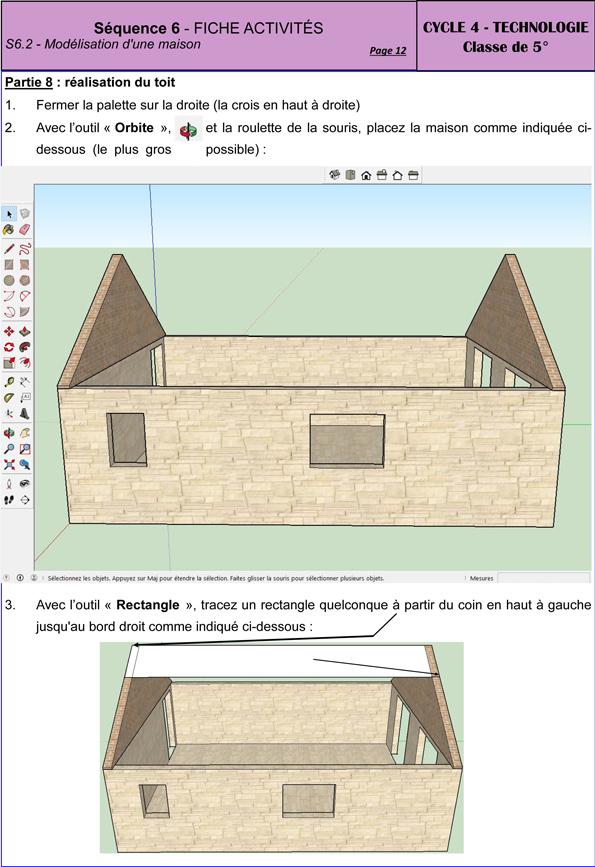Choose the Walk footprints tool
595x867 pixels.
9,500
